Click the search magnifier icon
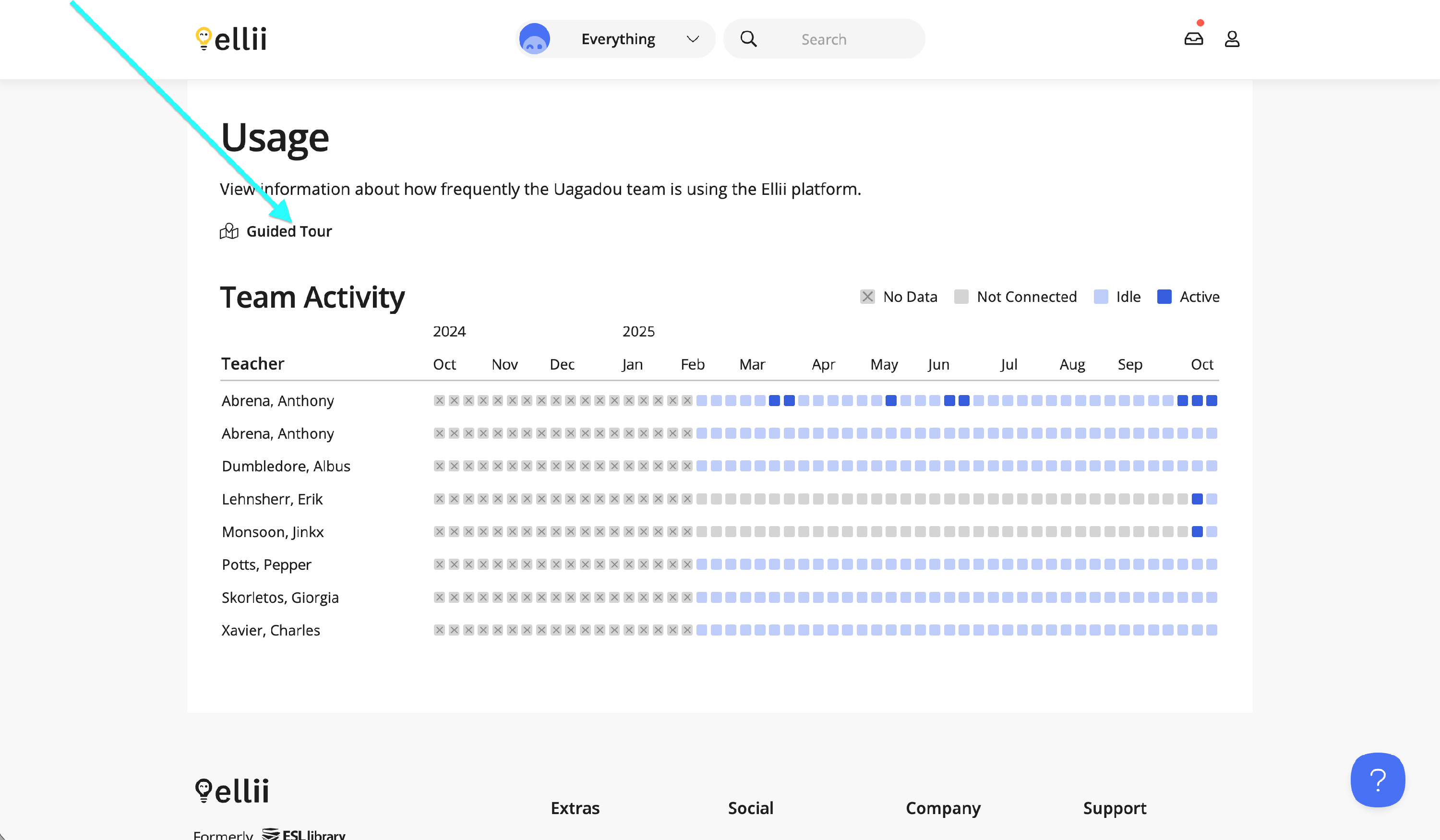Viewport: 1440px width, 840px height. (x=748, y=39)
